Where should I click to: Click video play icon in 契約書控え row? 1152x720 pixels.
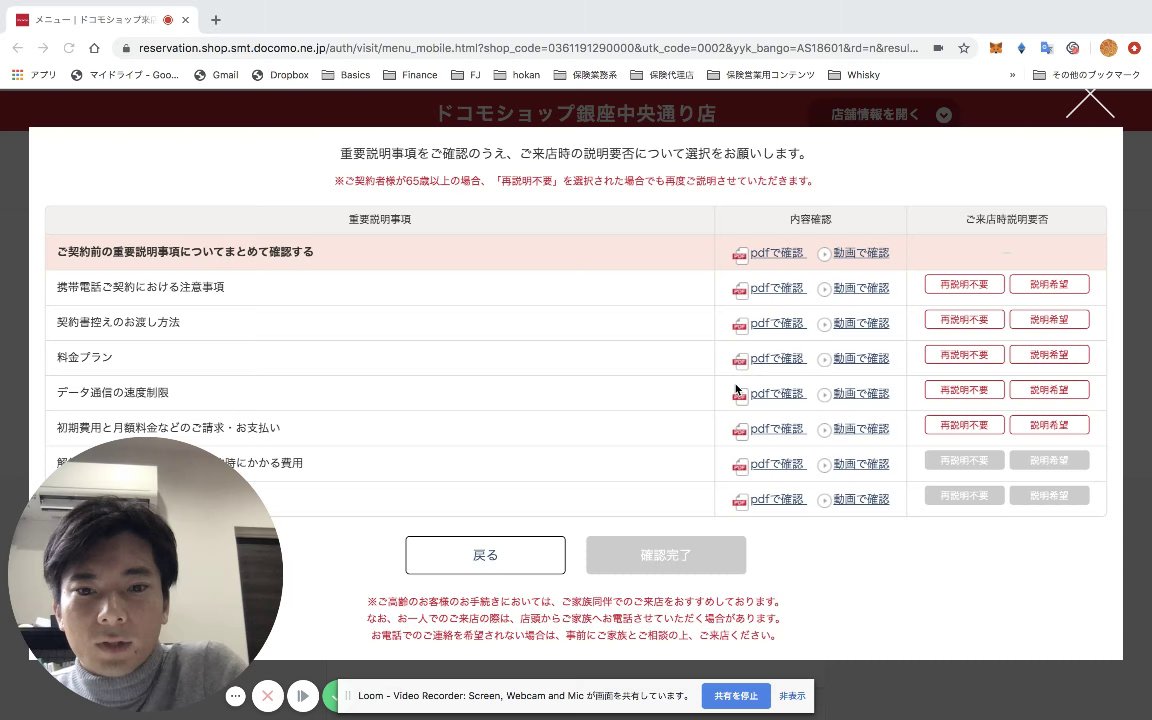point(824,325)
